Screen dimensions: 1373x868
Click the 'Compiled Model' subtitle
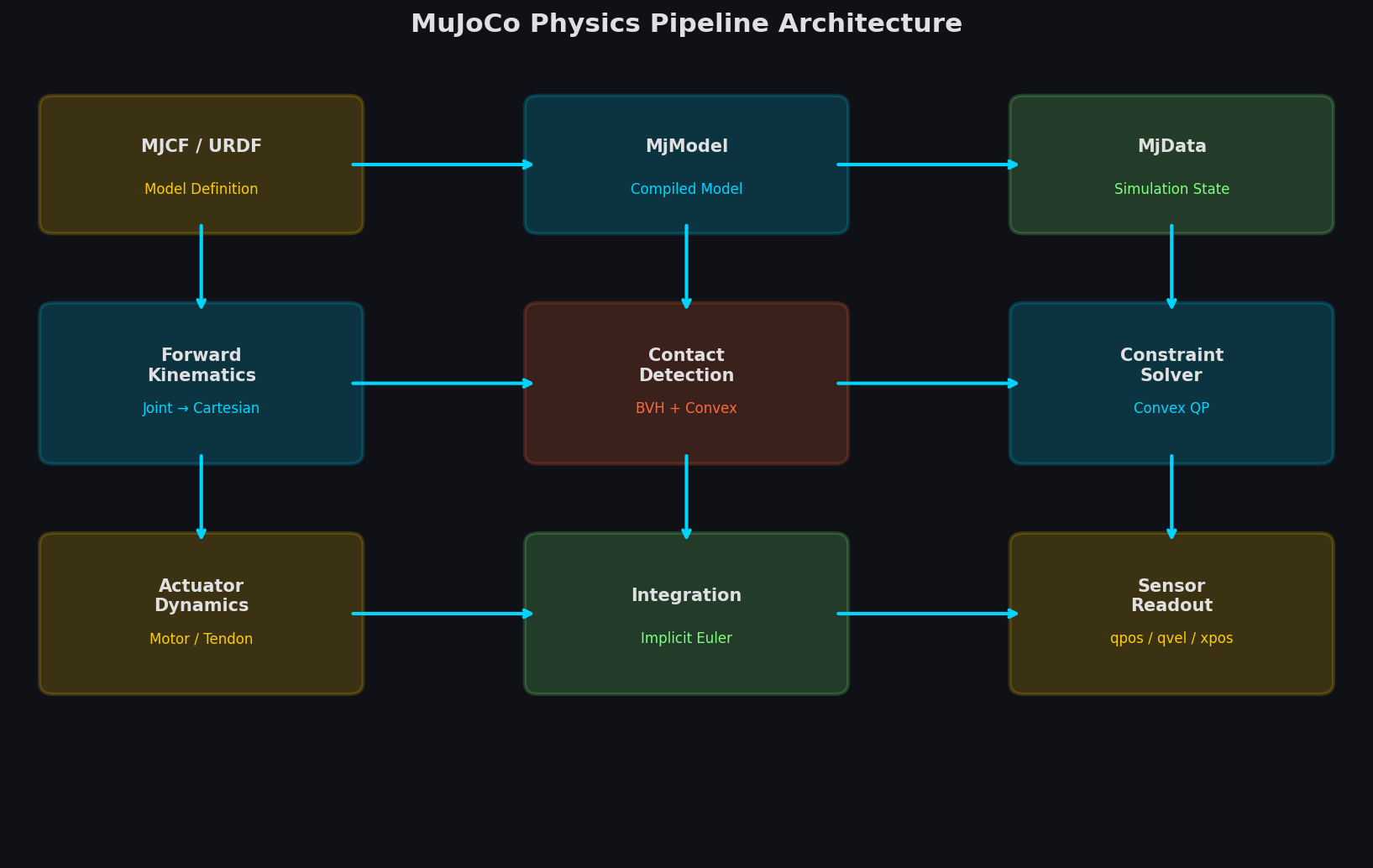pos(686,190)
